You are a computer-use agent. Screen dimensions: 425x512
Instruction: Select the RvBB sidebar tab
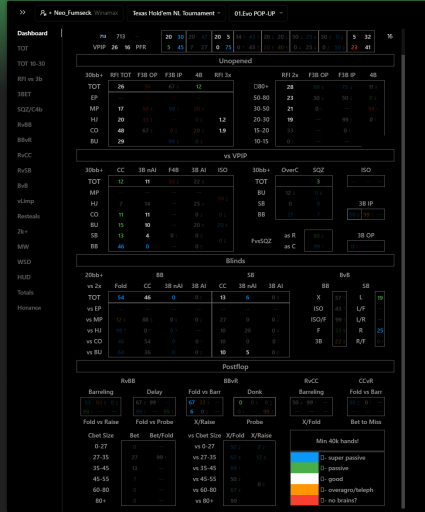click(x=24, y=125)
